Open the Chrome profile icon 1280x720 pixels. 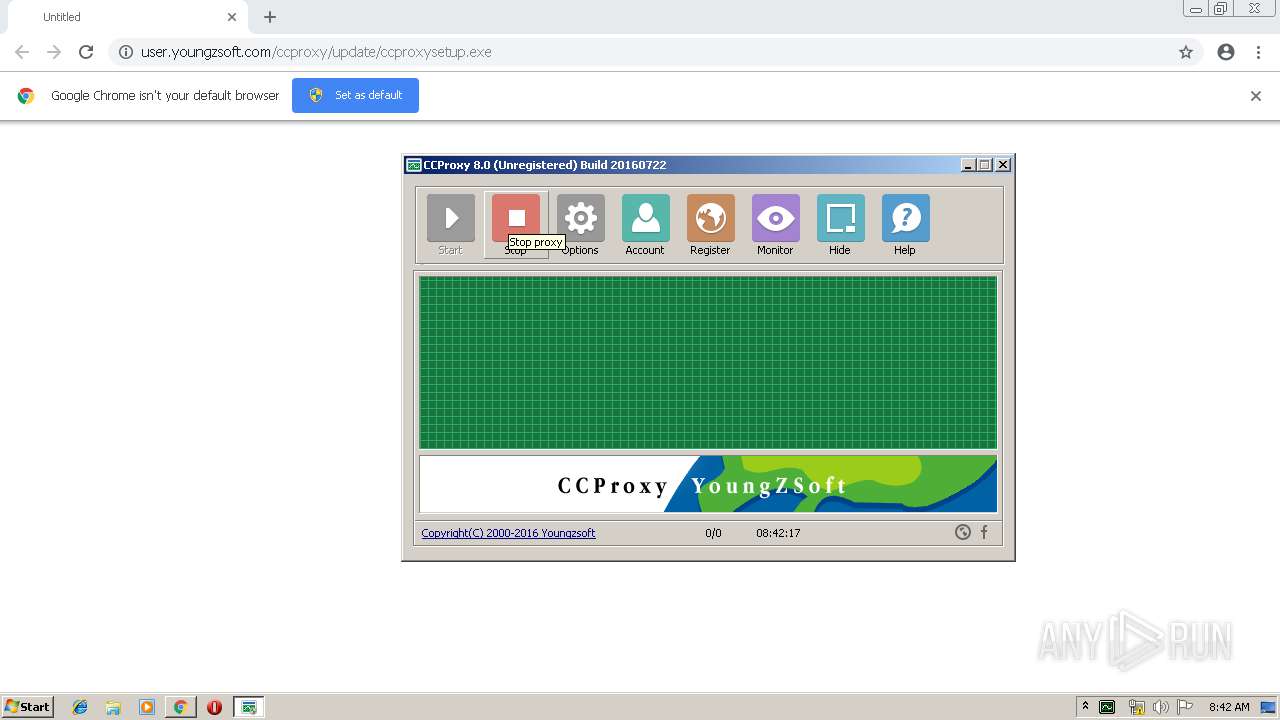coord(1226,52)
